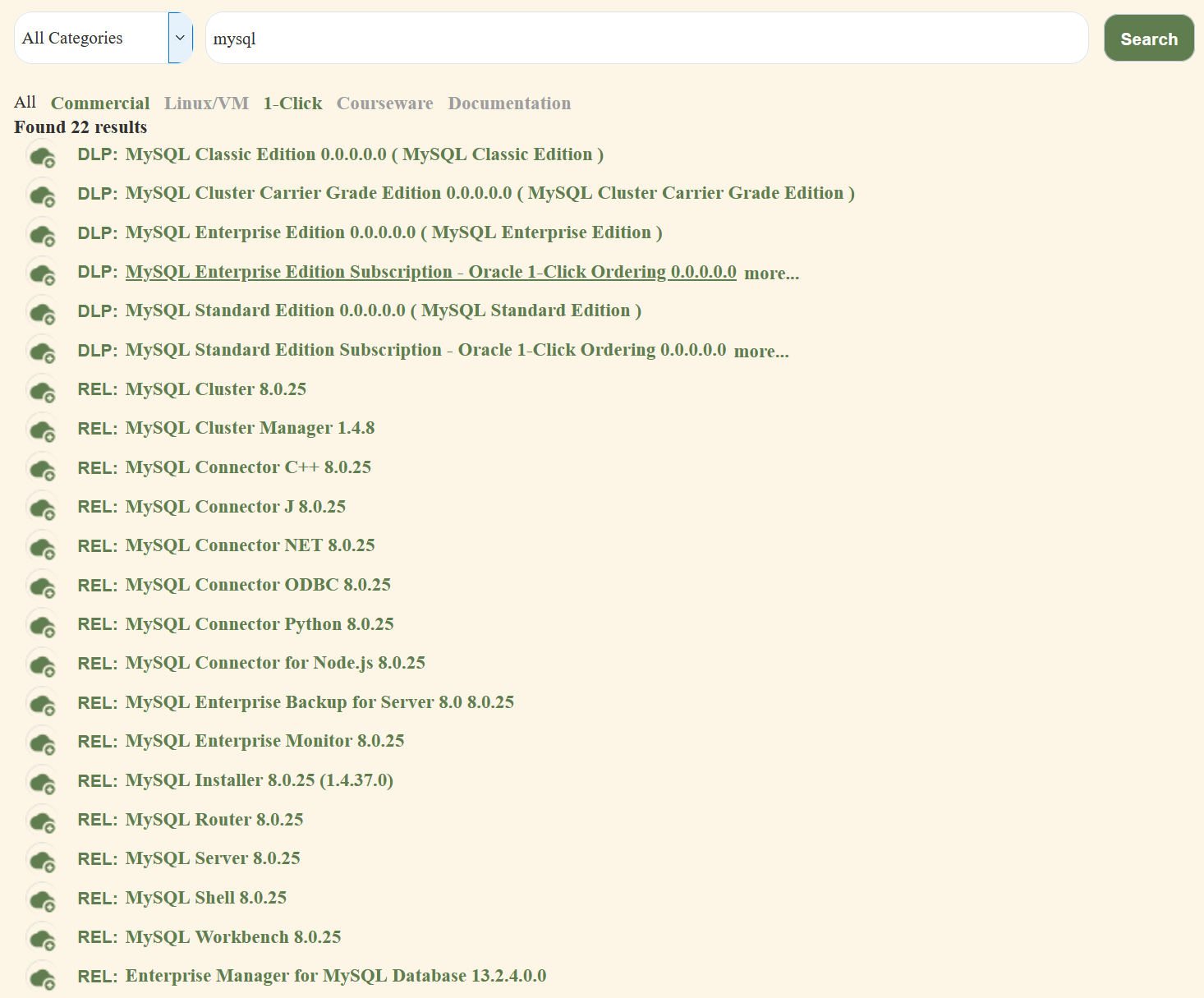Open MySQL Shell 8.0.25 release link
Image resolution: width=1204 pixels, height=998 pixels.
(x=205, y=898)
